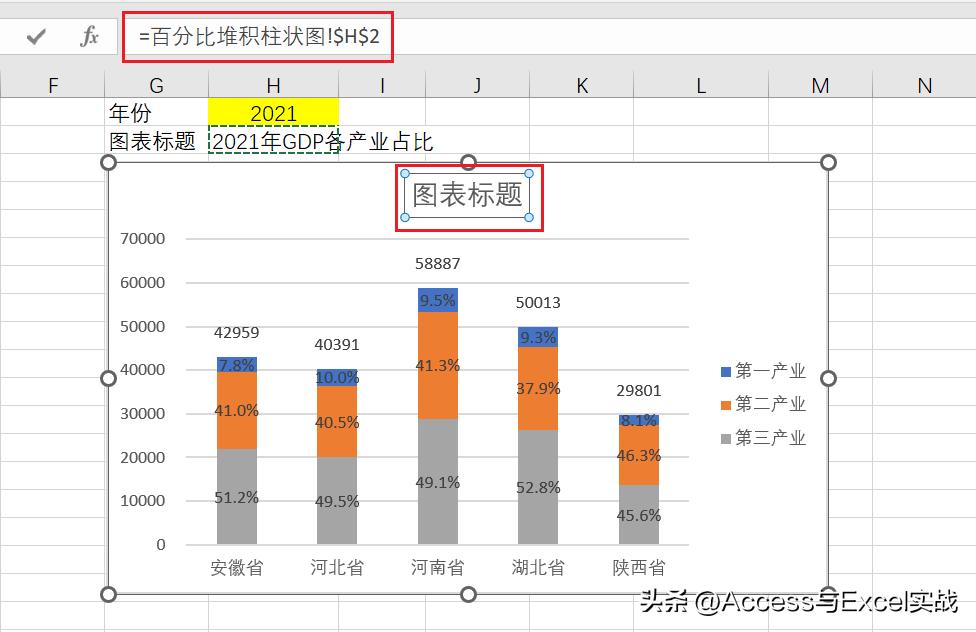Select column header M
Image resolution: width=976 pixels, height=632 pixels.
pyautogui.click(x=820, y=86)
